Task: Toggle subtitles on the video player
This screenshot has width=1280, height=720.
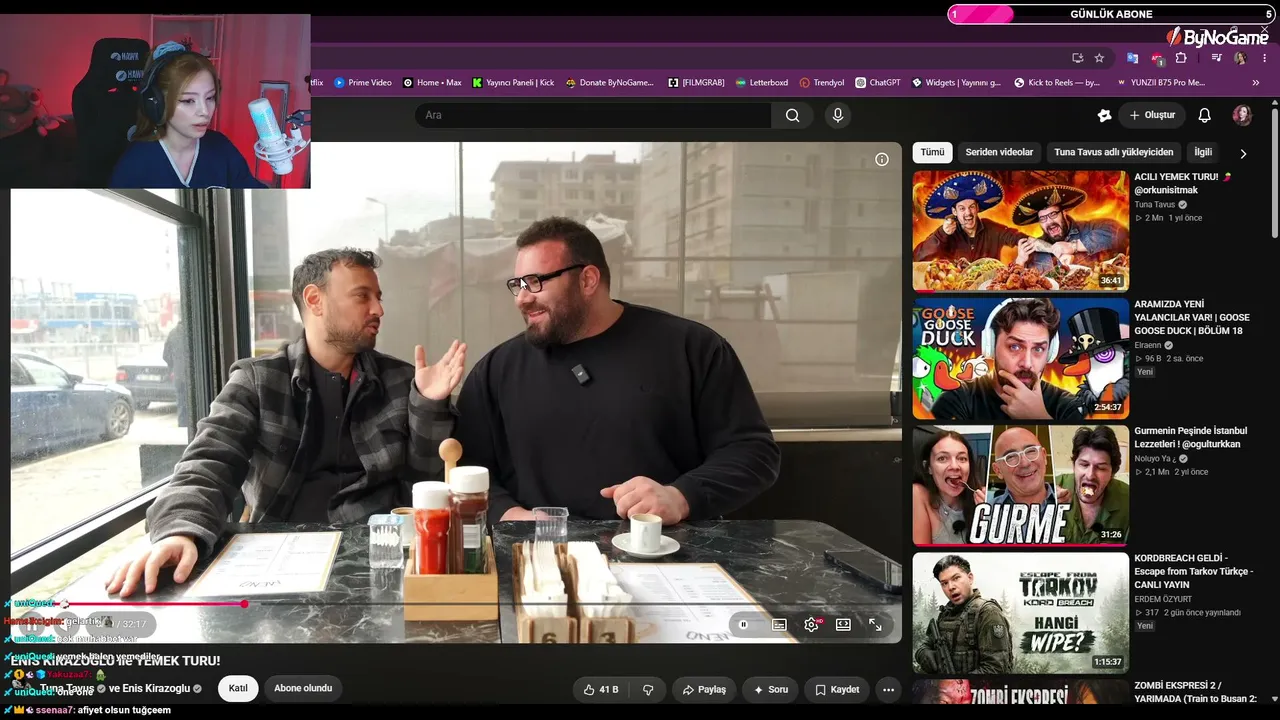Action: [779, 625]
